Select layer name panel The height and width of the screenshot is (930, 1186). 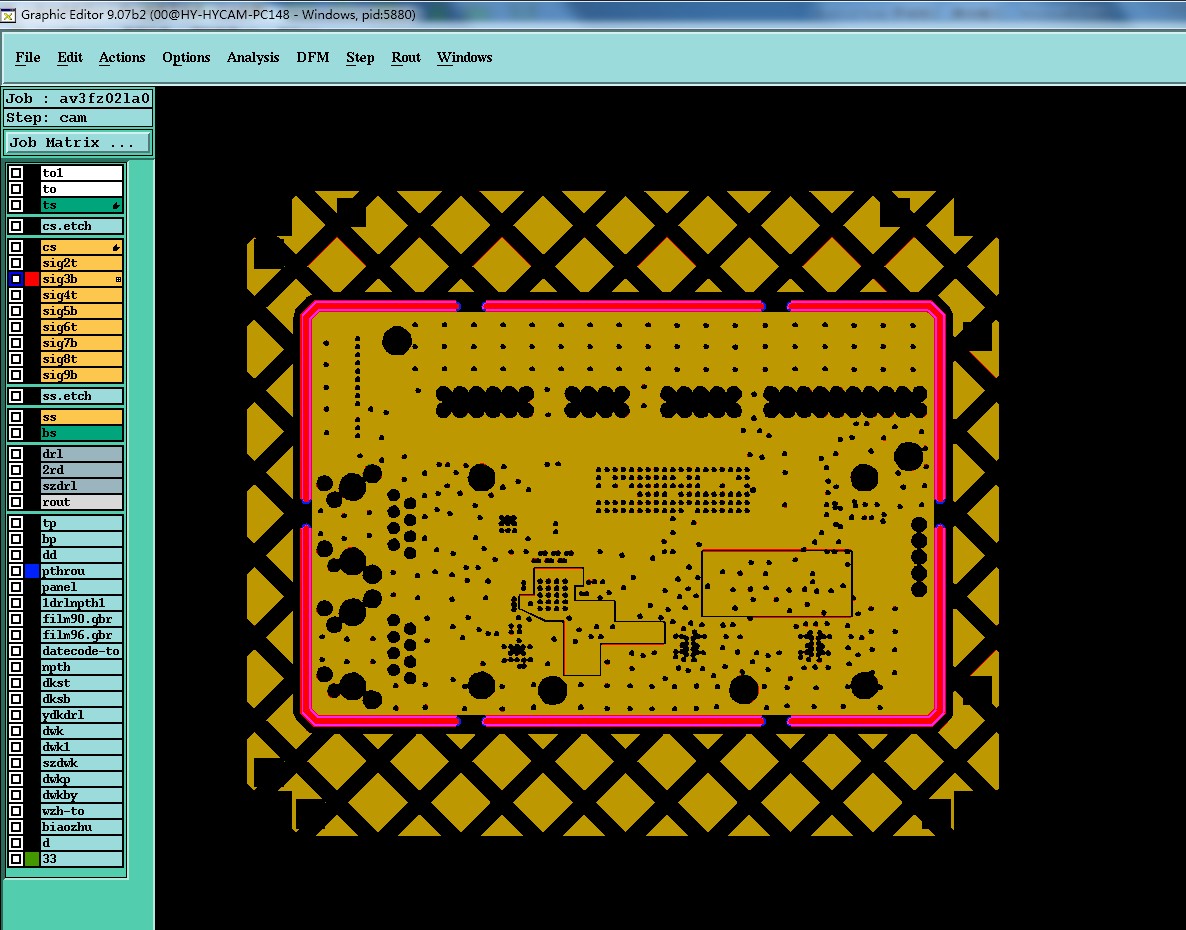coord(82,587)
